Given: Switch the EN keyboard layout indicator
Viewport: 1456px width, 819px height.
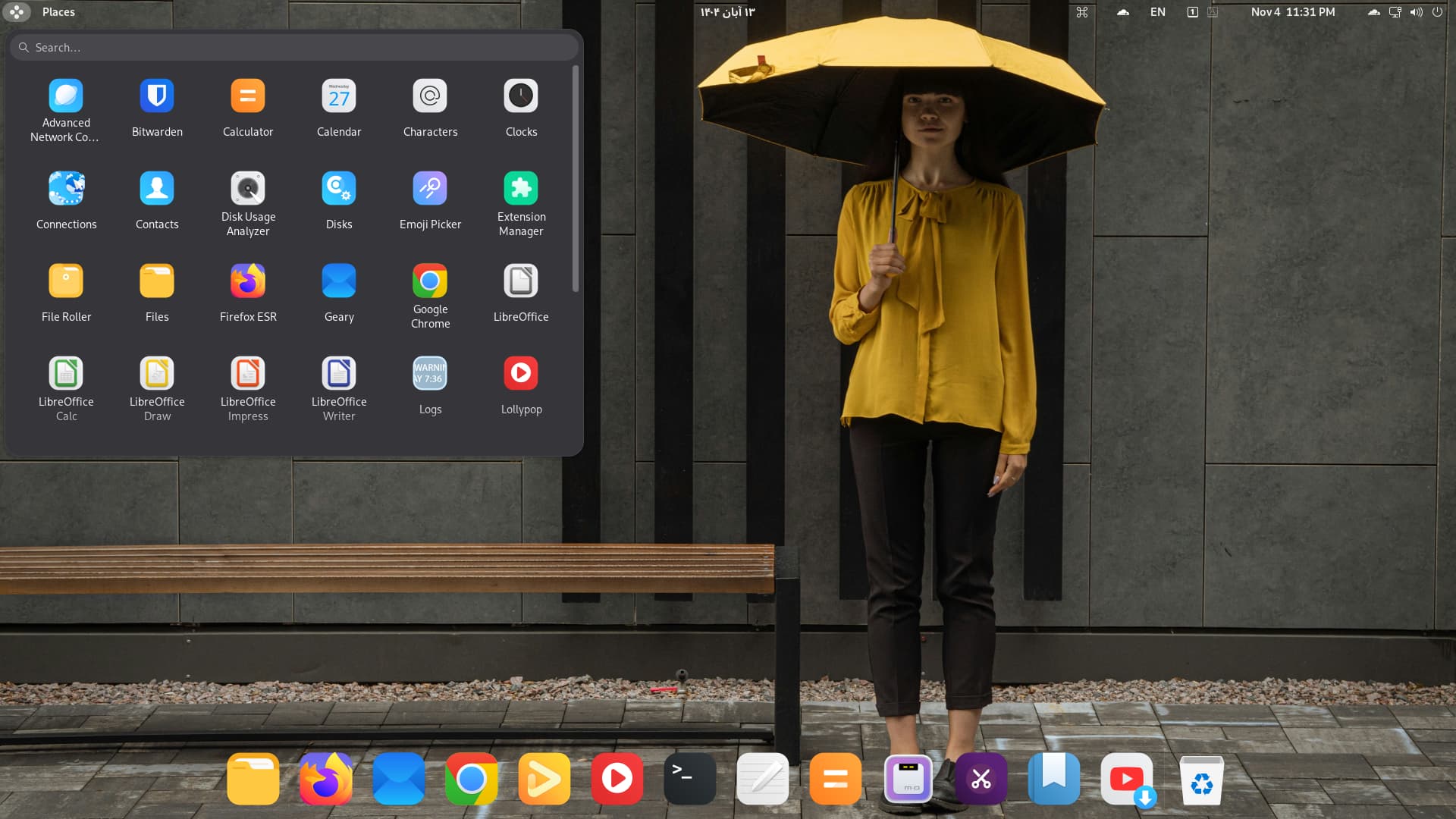Looking at the screenshot, I should point(1157,12).
